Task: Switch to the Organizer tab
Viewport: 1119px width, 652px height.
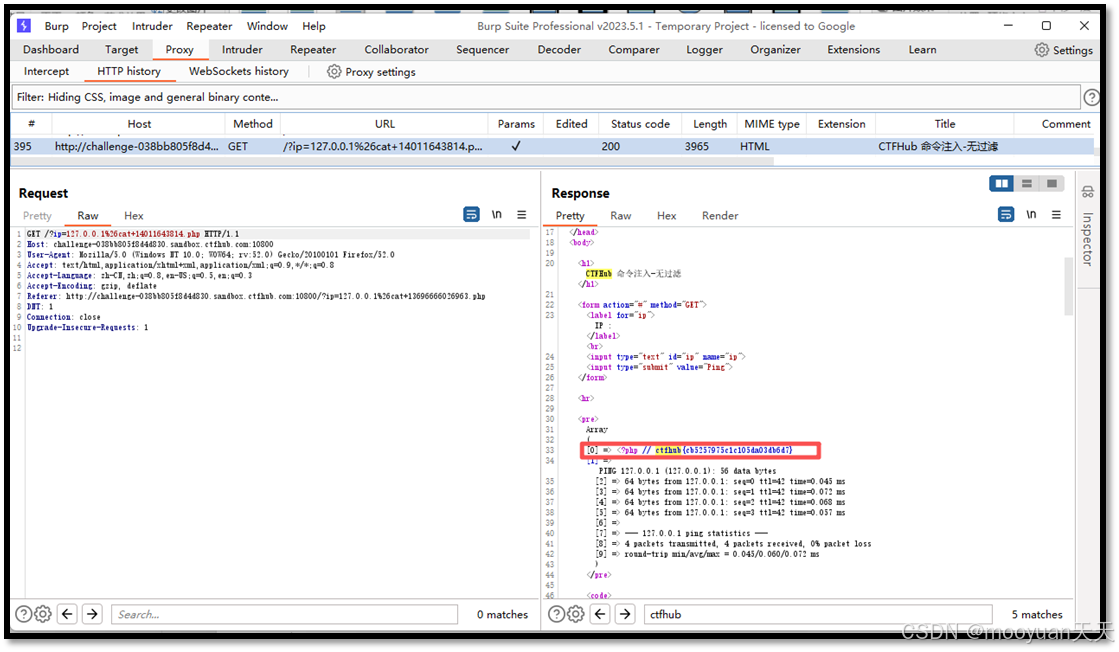Action: pos(775,50)
